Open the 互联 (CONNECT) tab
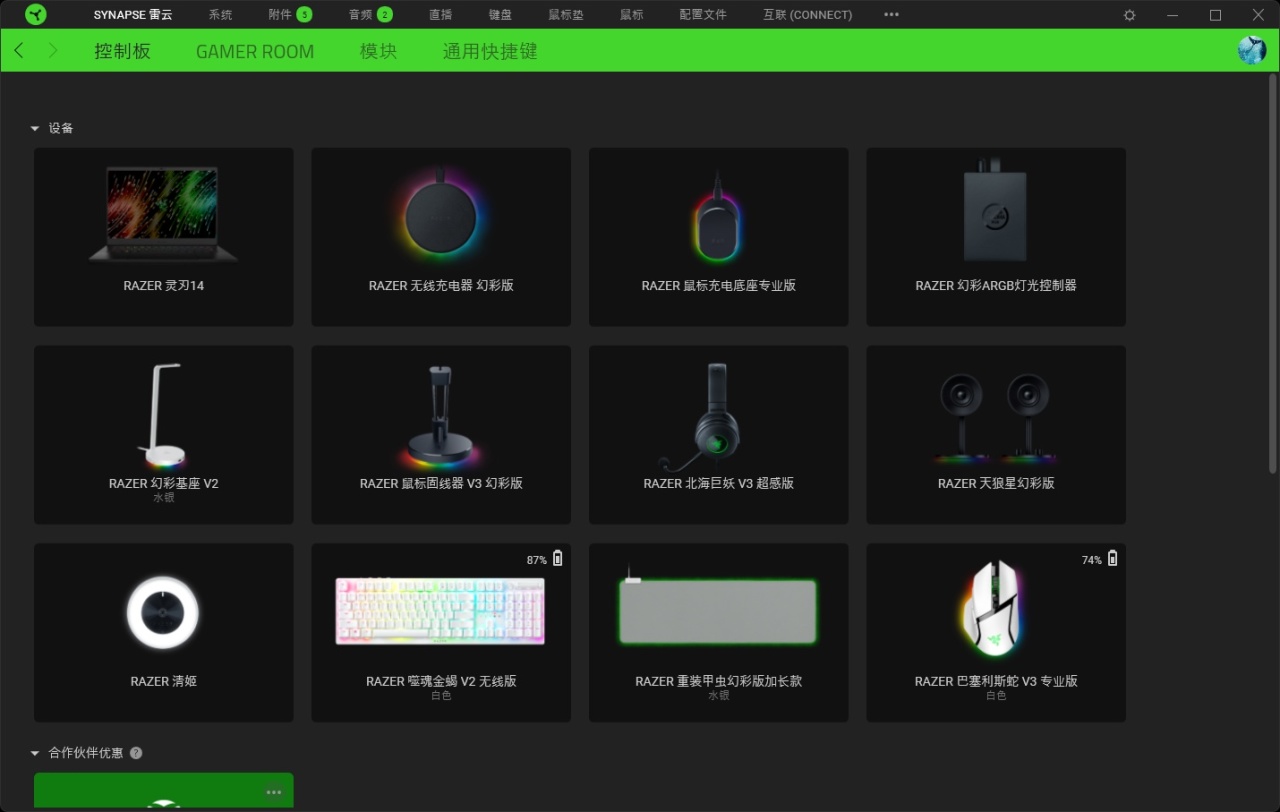Screen dimensions: 1280x812 (x=808, y=15)
